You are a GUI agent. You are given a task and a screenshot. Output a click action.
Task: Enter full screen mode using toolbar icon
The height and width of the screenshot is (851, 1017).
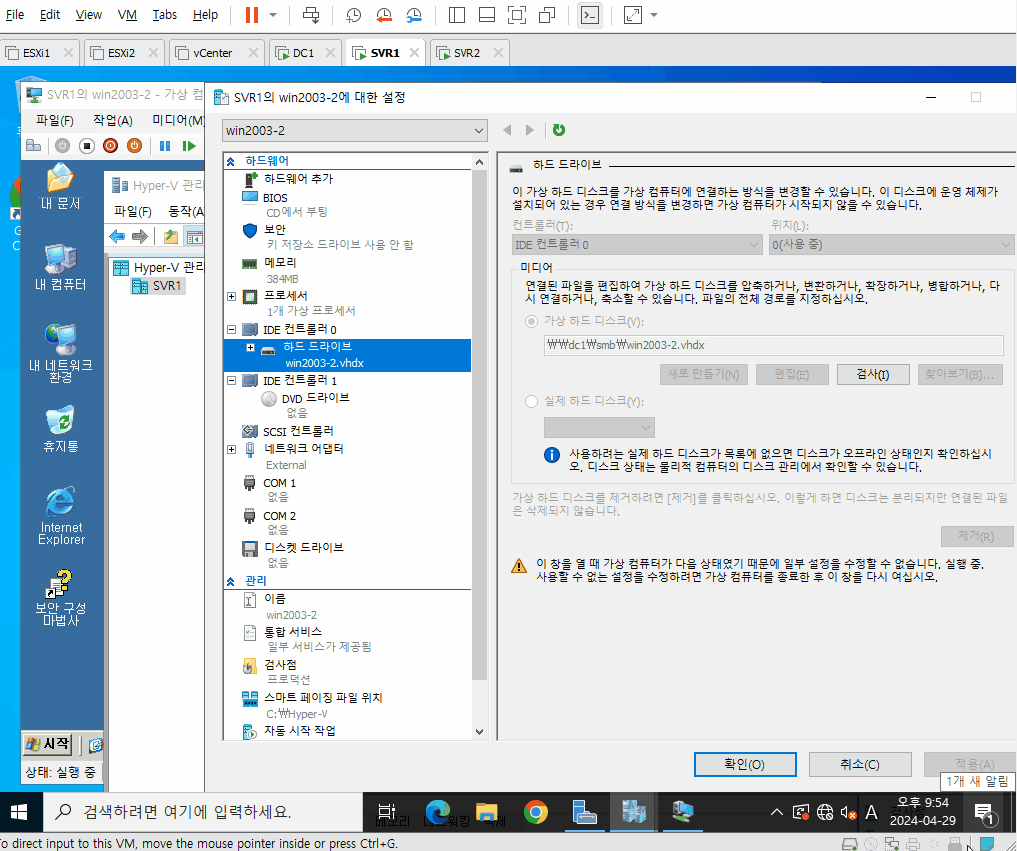(x=517, y=15)
